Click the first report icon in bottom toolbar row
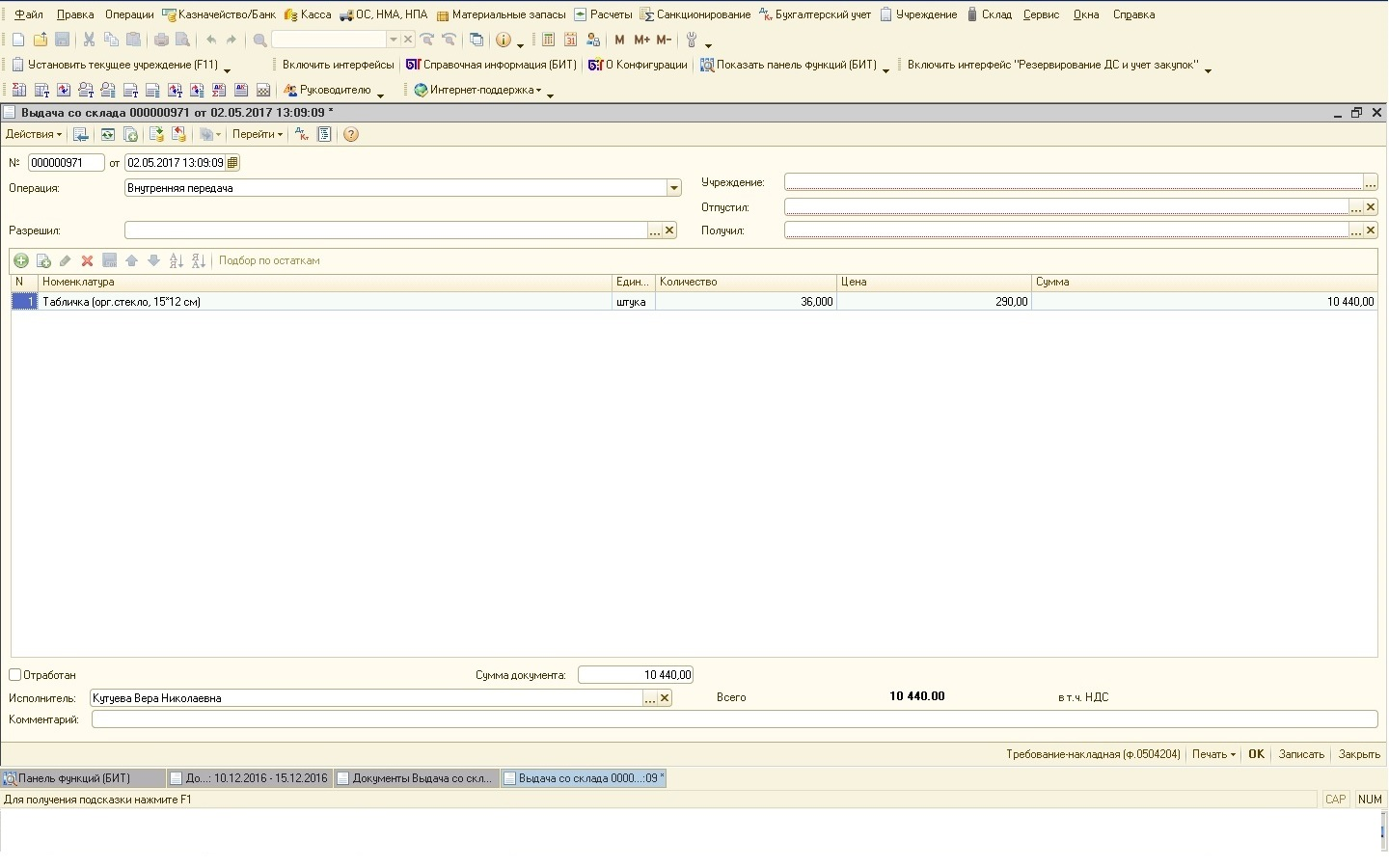The width and height of the screenshot is (1389, 868). tap(18, 90)
